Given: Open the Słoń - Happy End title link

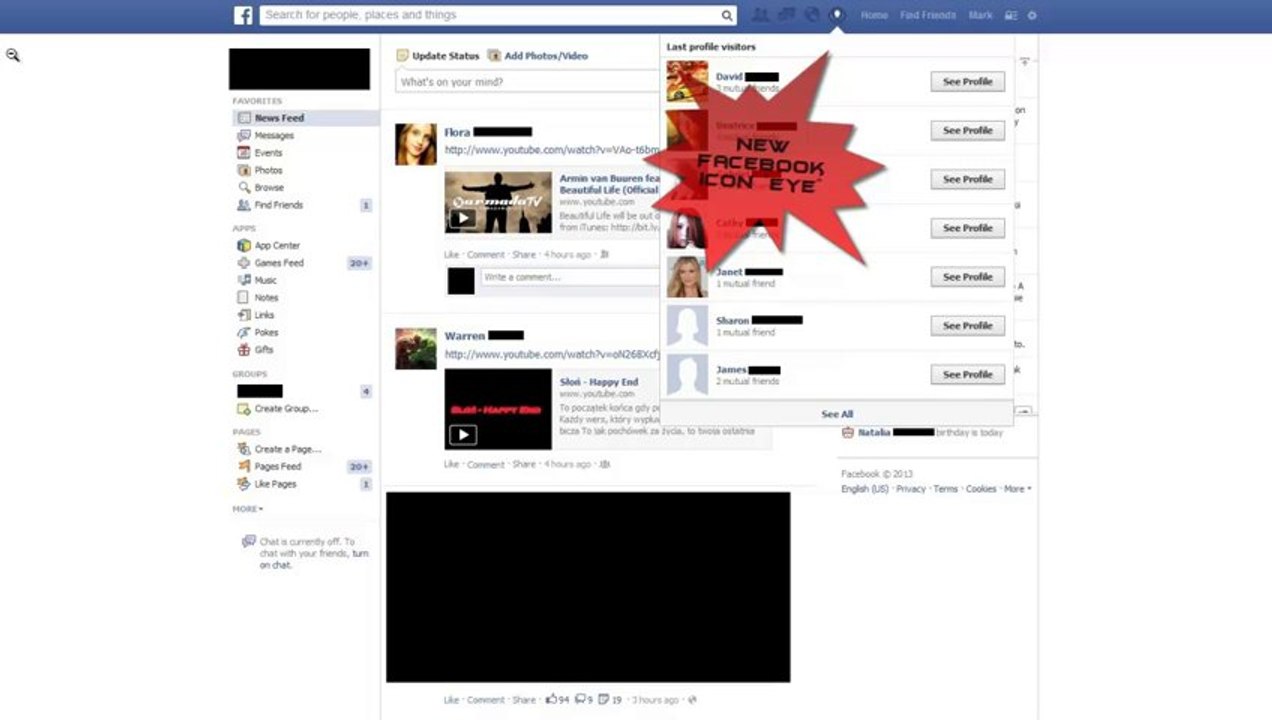Looking at the screenshot, I should 598,382.
